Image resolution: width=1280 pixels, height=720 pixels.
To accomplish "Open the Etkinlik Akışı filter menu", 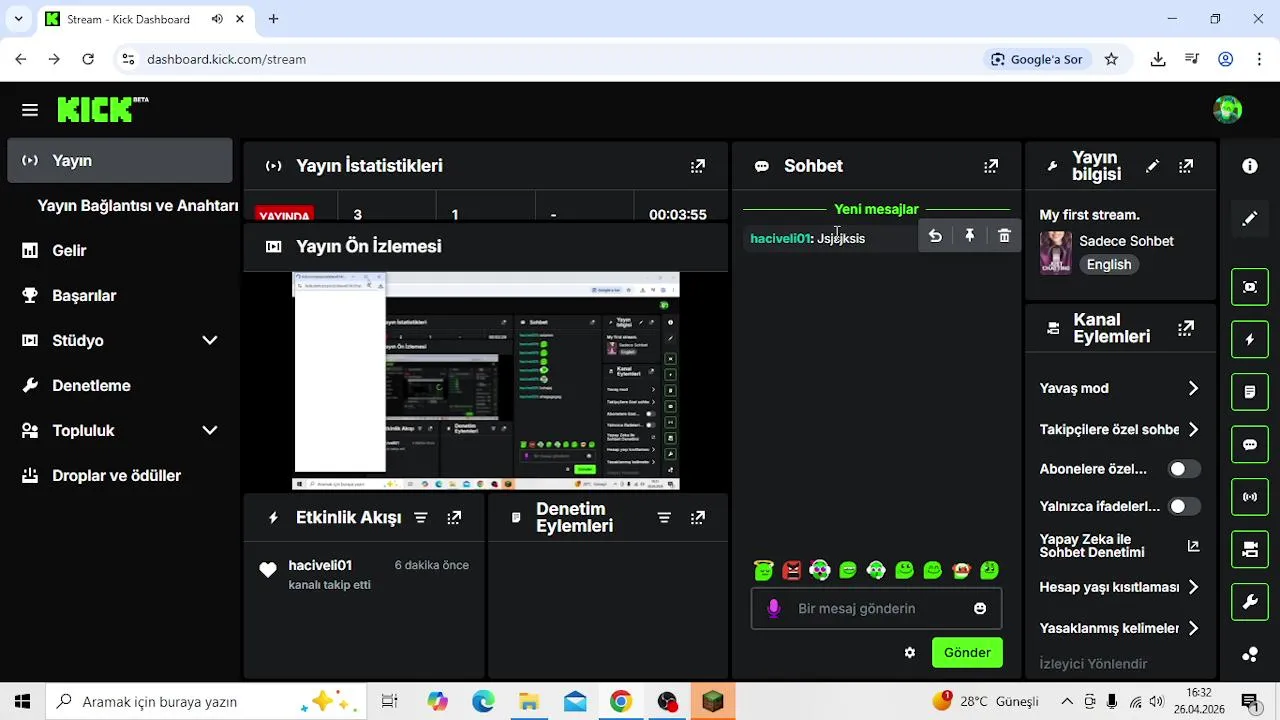I will point(421,518).
